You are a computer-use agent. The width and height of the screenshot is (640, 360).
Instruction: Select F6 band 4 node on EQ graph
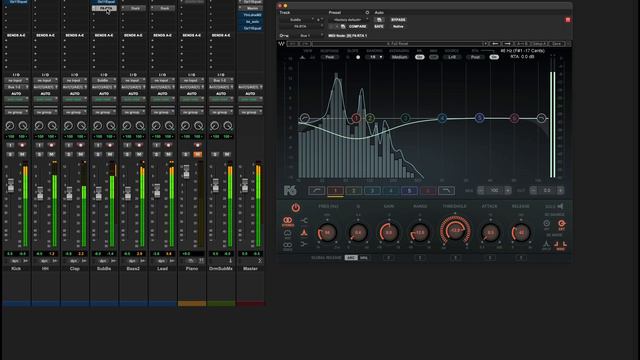[x=442, y=118]
